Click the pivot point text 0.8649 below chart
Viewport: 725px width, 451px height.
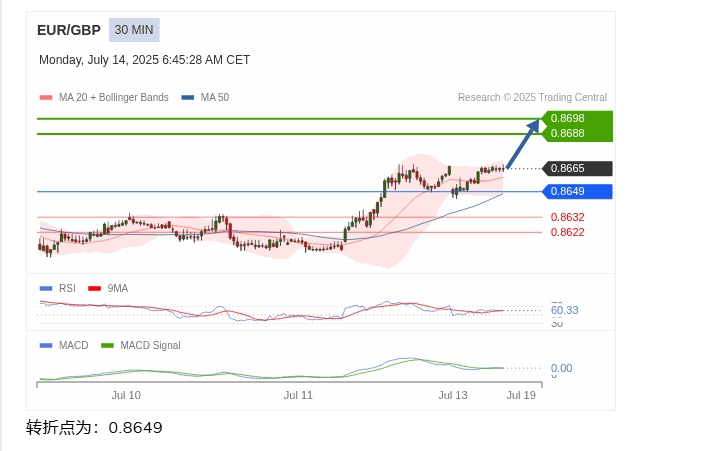click(x=135, y=428)
